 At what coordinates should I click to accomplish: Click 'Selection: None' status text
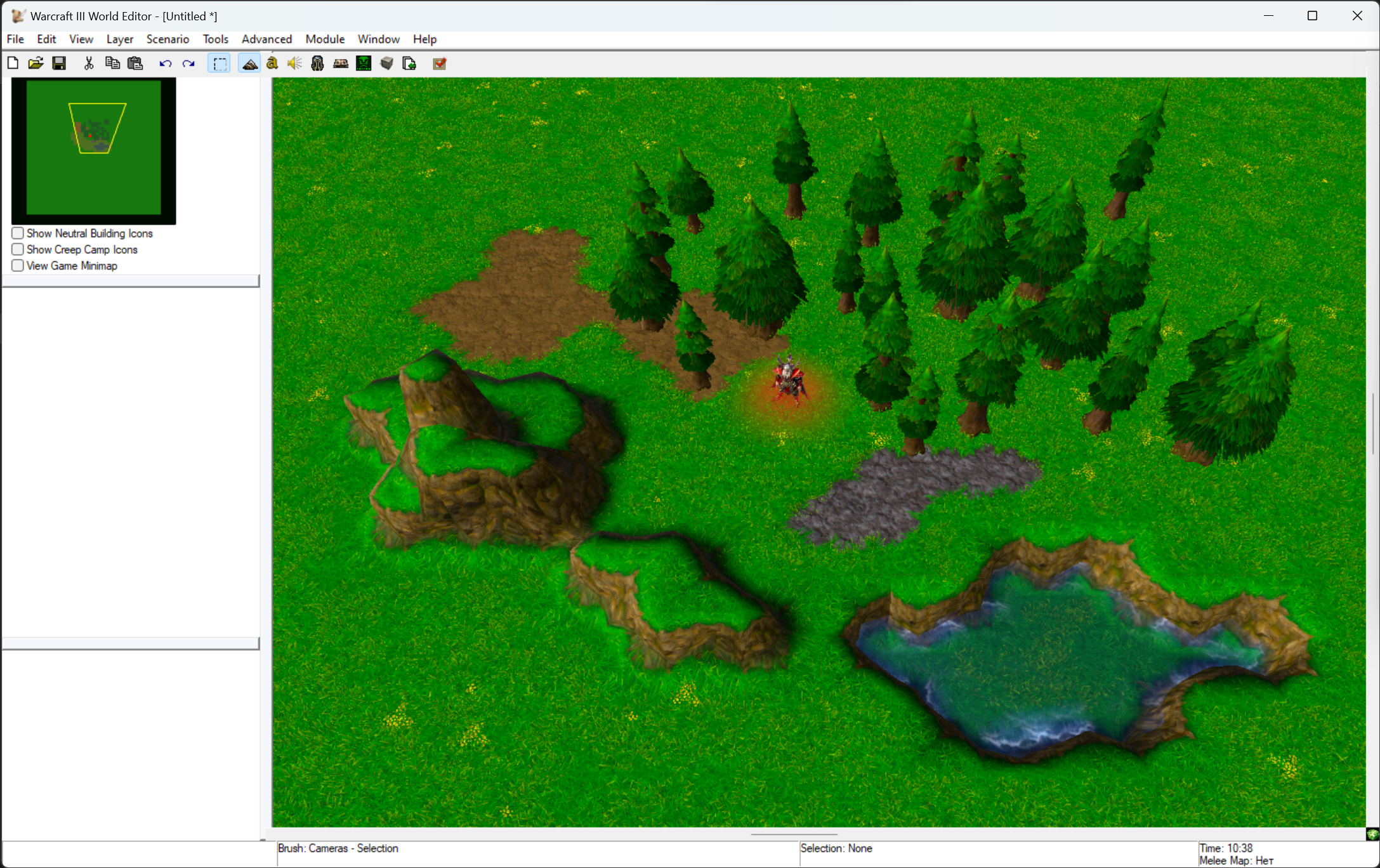[x=836, y=848]
